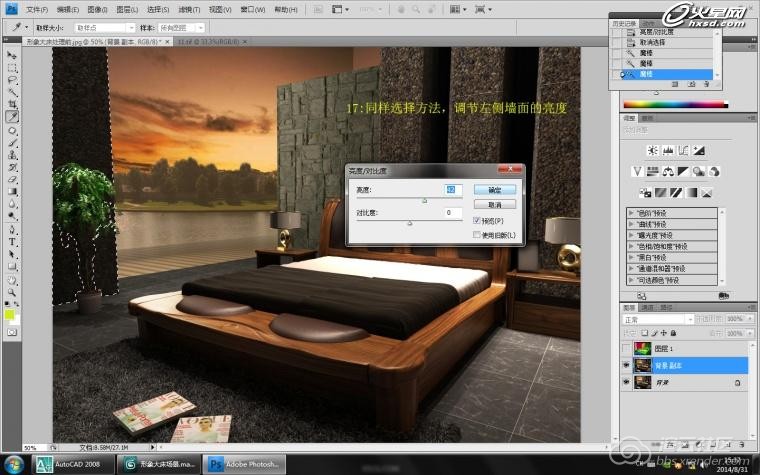Open the 形象大床场景 taskbar window
The image size is (760, 475).
(159, 464)
